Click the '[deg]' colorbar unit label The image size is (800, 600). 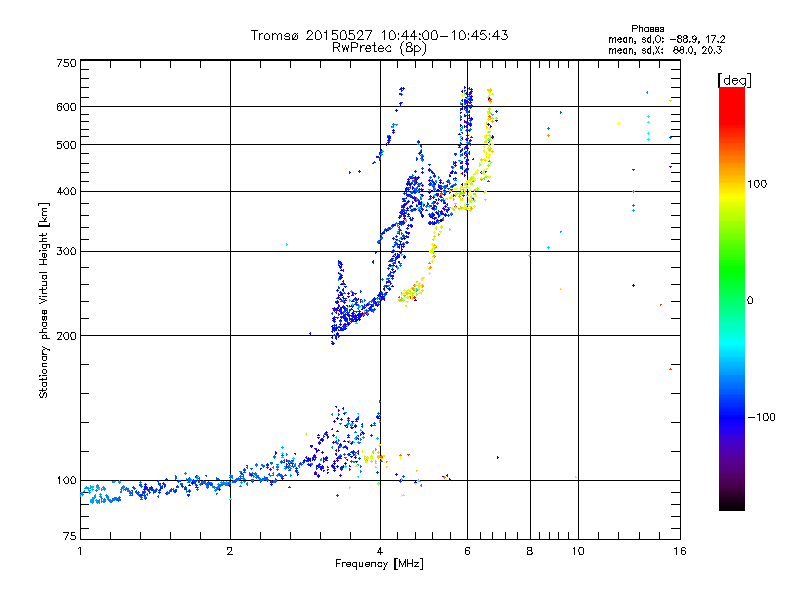[x=734, y=80]
